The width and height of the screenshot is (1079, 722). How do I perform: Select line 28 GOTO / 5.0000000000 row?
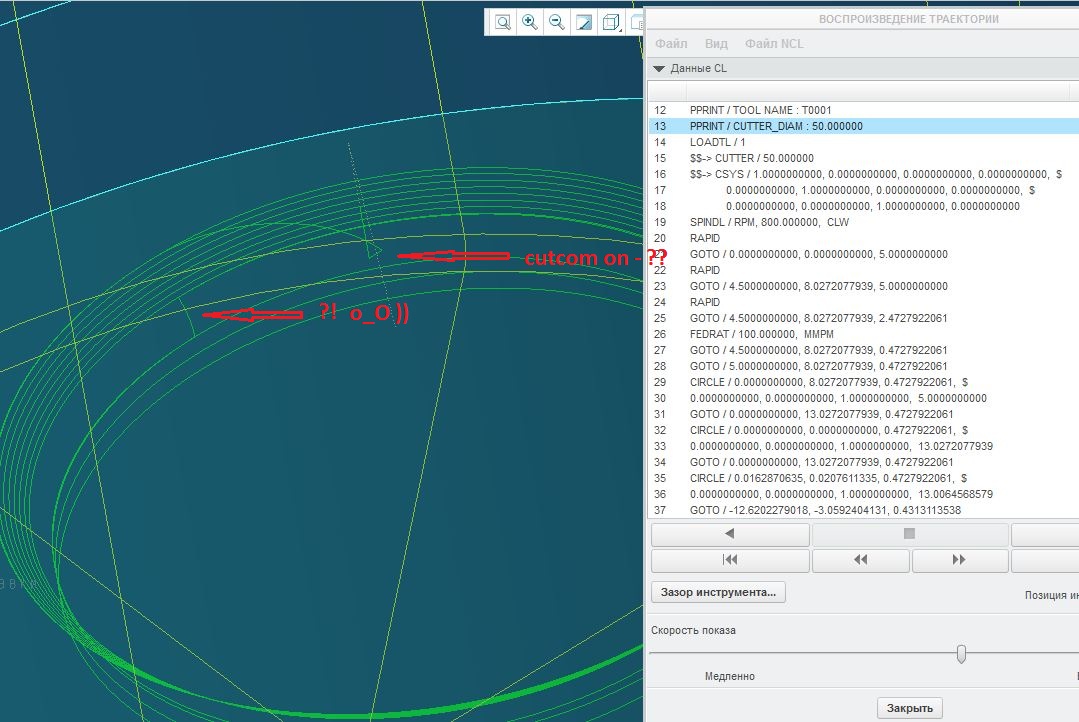864,366
